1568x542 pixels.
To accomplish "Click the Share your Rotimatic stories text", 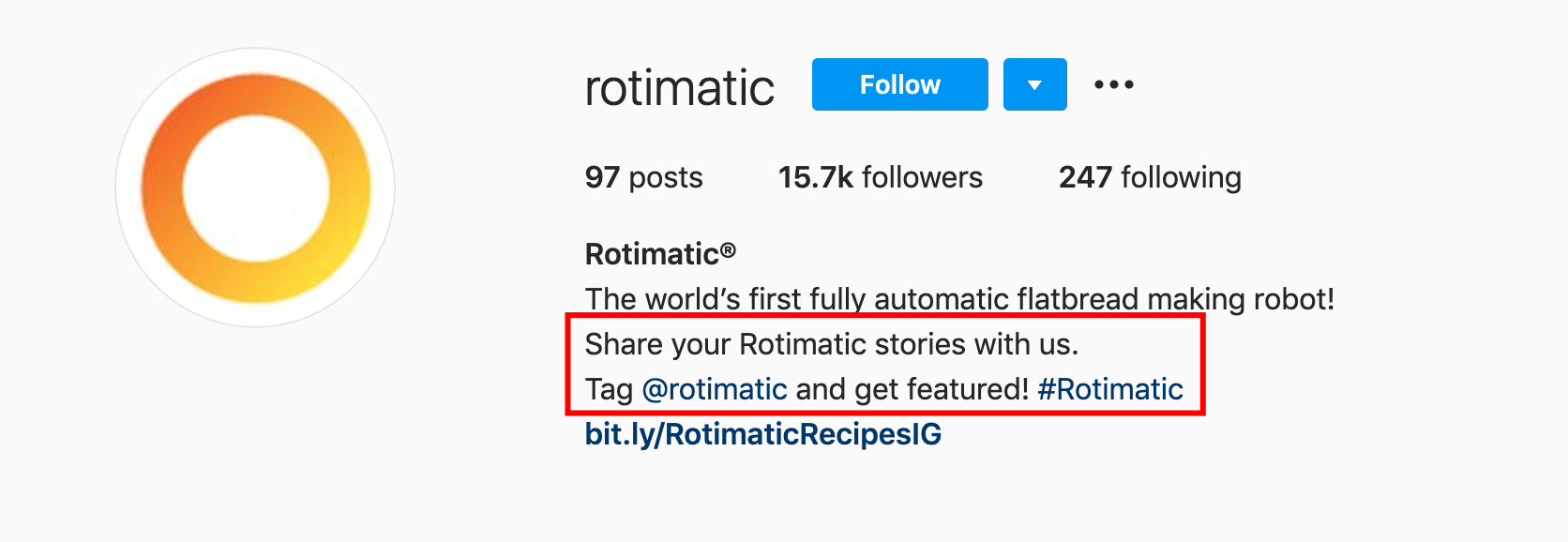I will click(x=831, y=344).
